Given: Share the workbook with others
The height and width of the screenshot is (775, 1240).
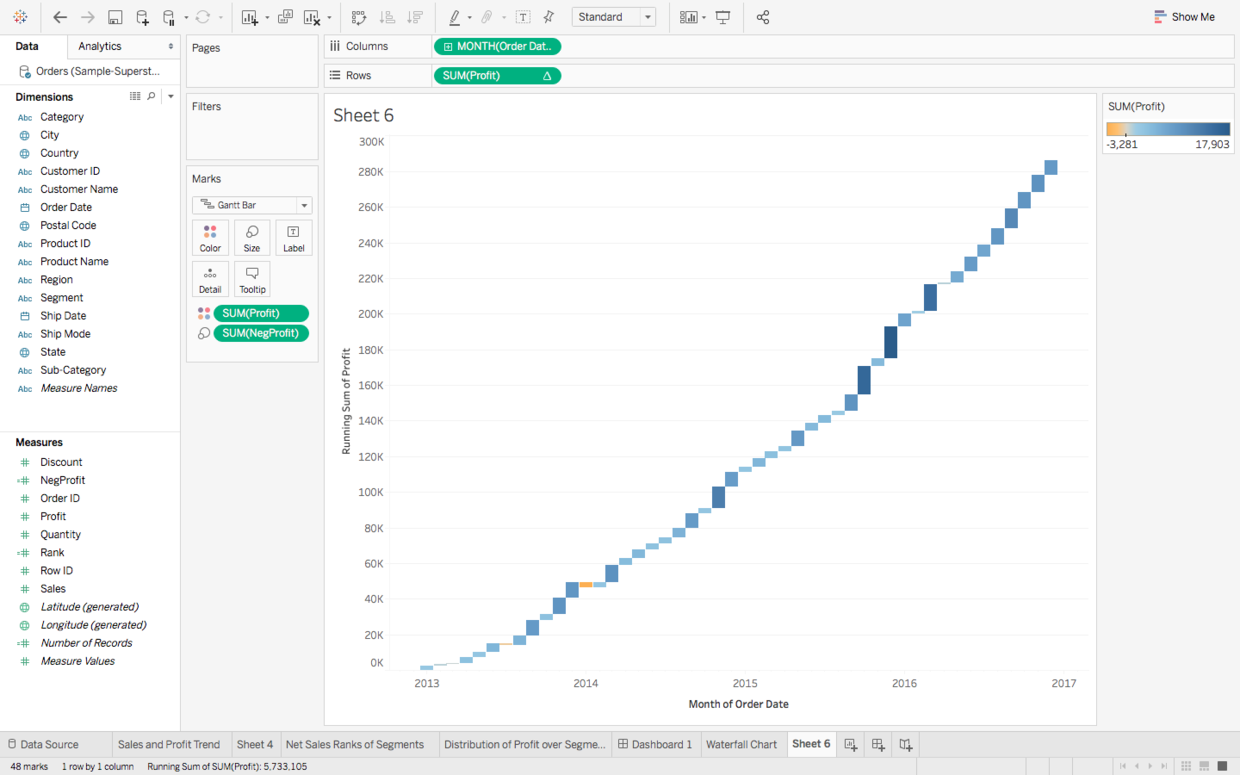Looking at the screenshot, I should (763, 17).
